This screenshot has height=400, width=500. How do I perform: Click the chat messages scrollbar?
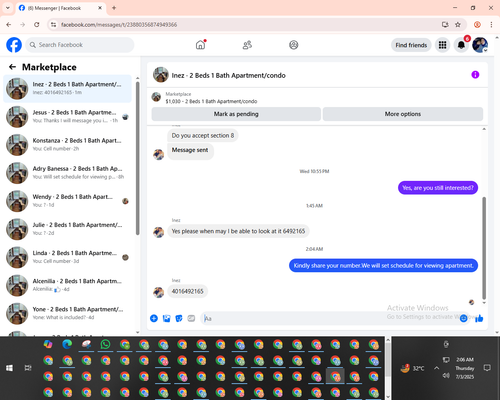(x=484, y=248)
